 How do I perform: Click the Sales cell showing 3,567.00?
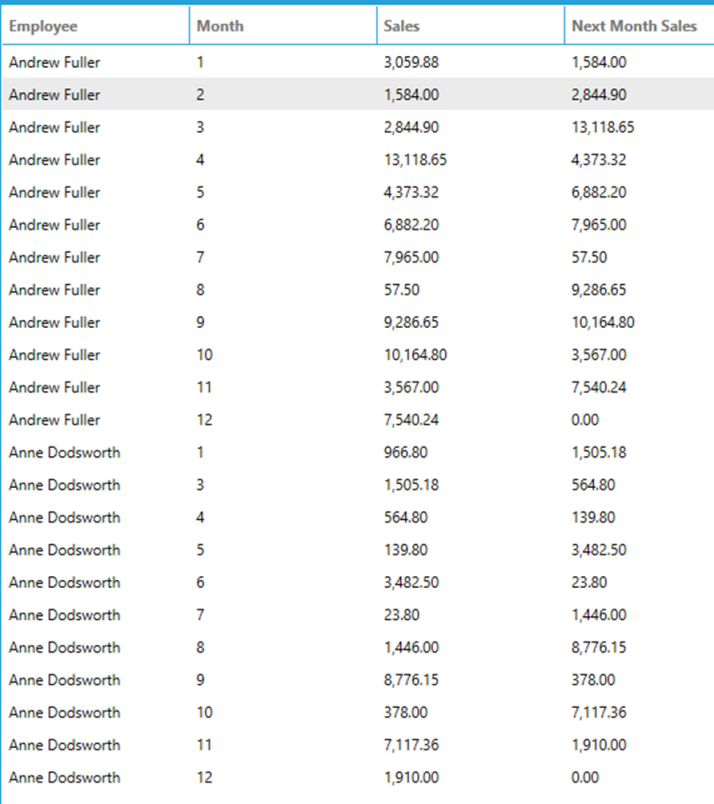(x=411, y=387)
